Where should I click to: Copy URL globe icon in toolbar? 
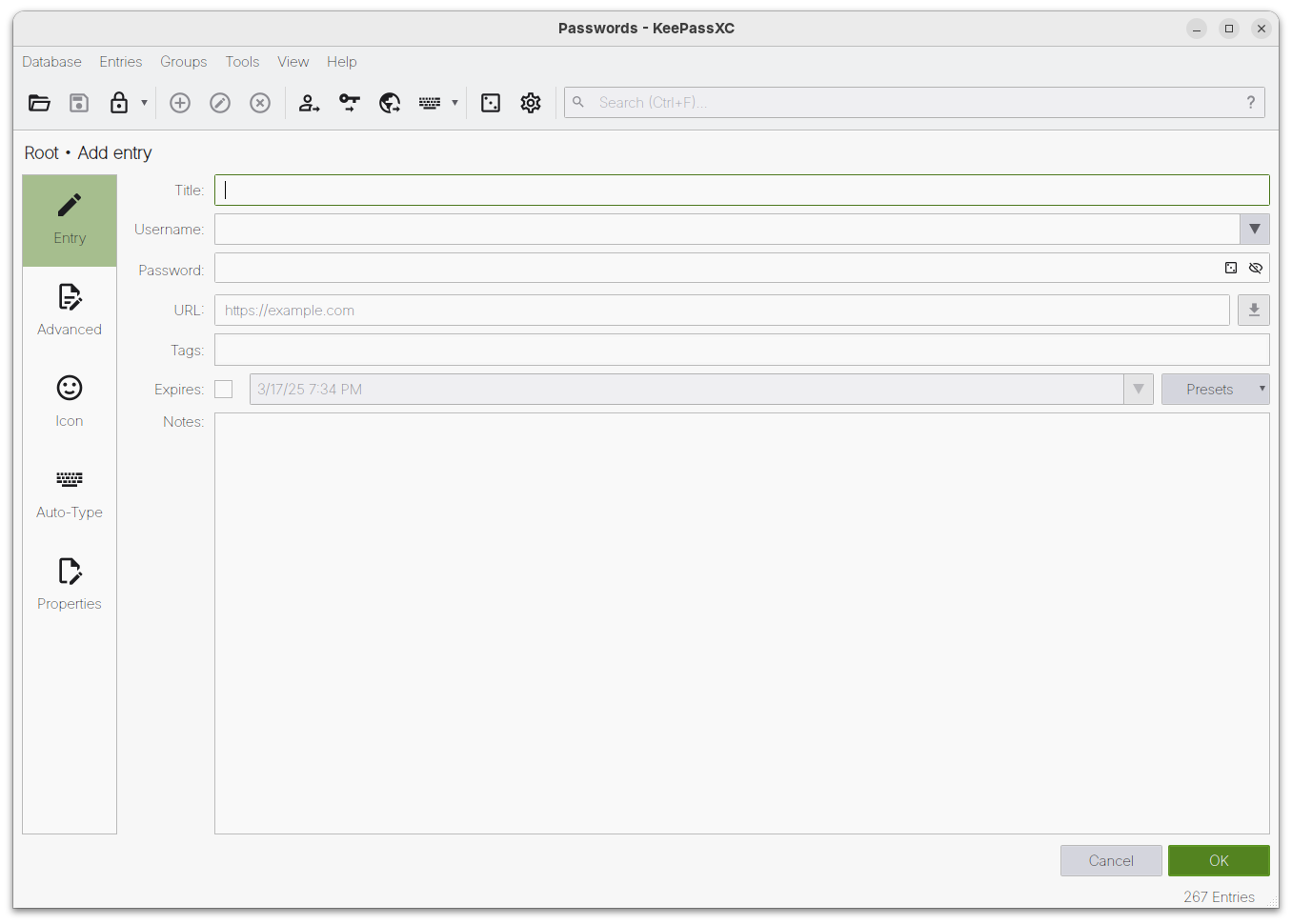point(390,103)
